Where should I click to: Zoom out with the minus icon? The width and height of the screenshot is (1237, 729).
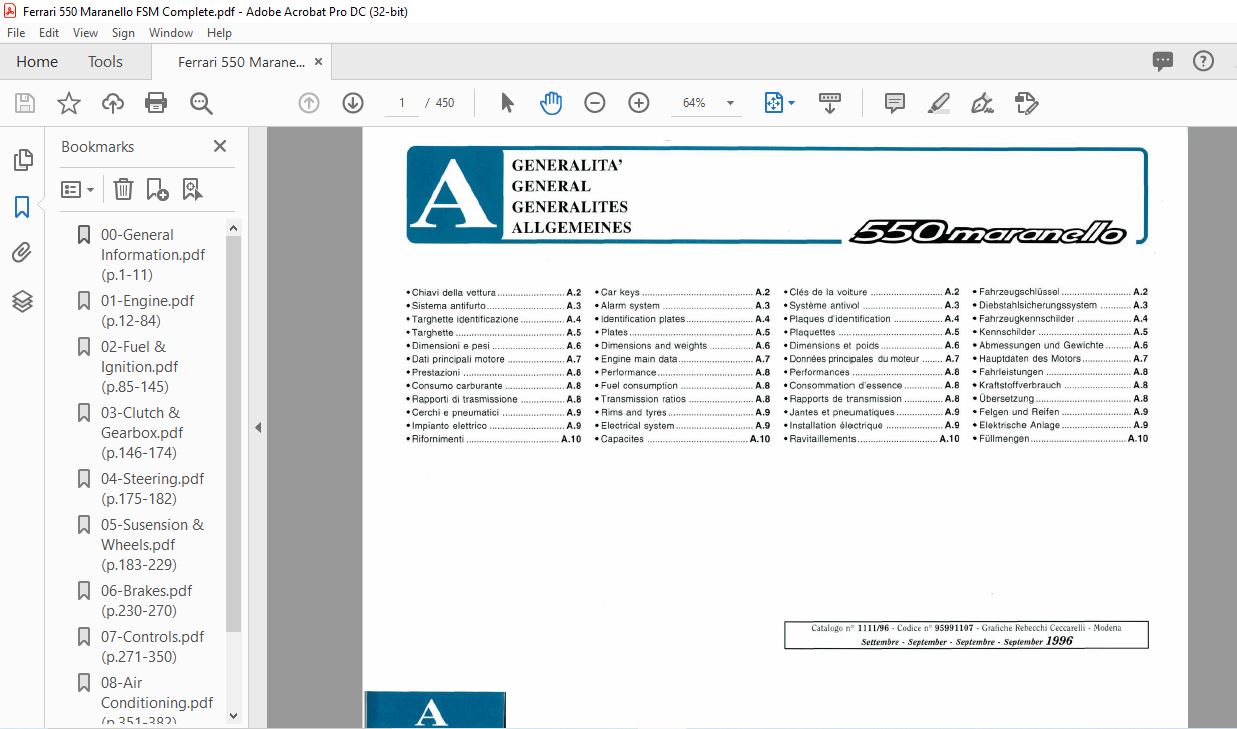tap(595, 103)
